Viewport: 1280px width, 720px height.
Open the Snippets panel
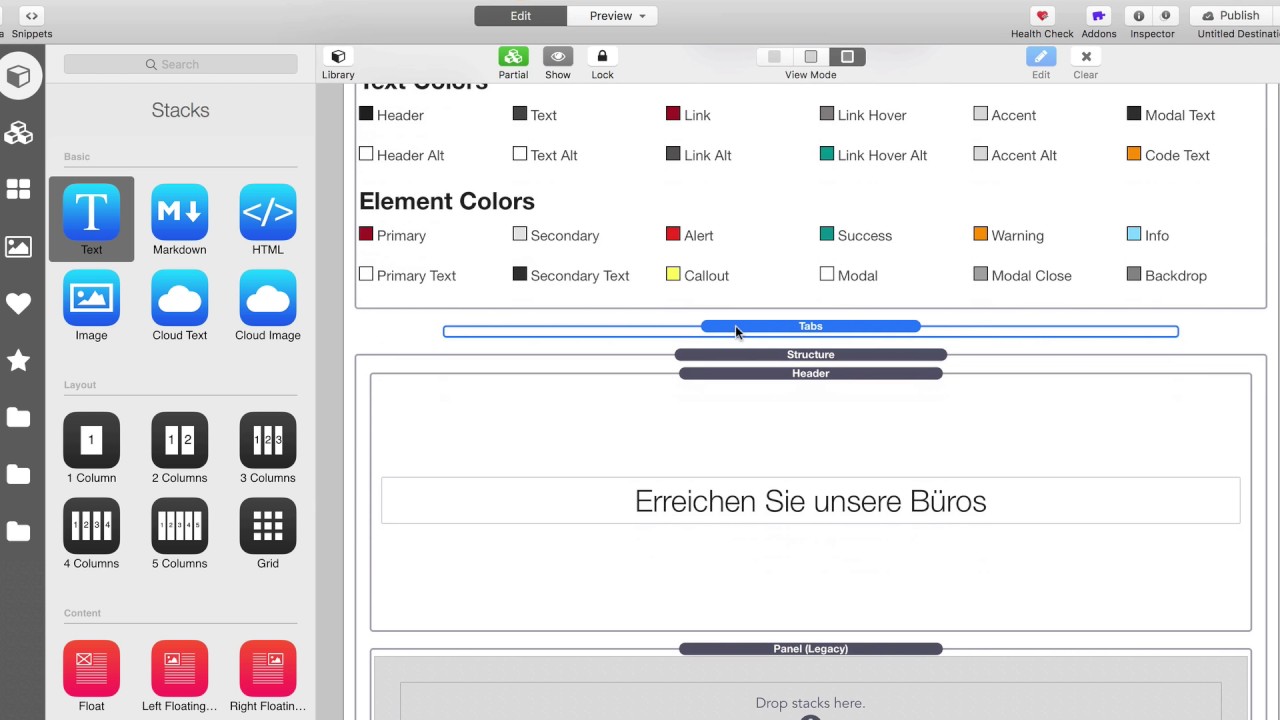pos(32,23)
